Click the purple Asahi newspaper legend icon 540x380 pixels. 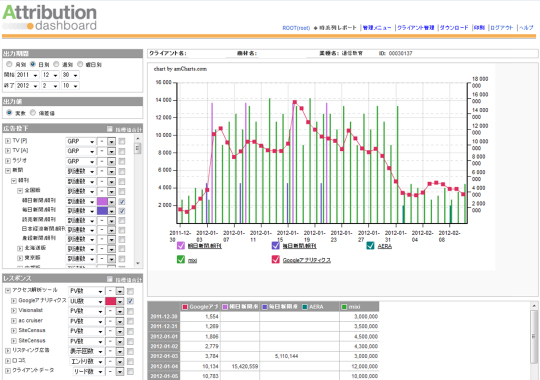tap(181, 245)
